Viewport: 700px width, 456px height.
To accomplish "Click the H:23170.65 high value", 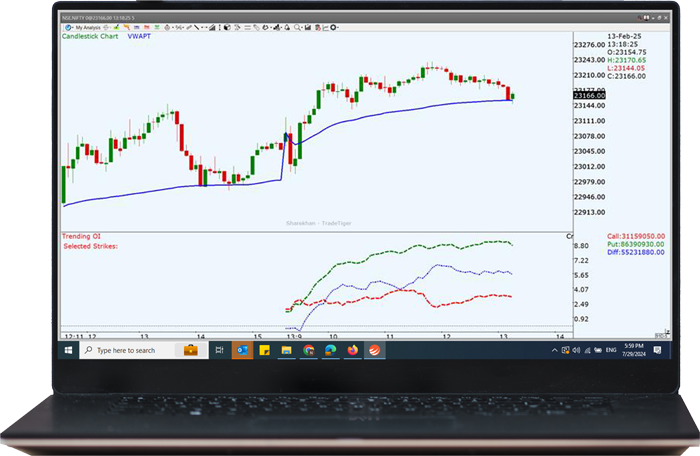I will [x=626, y=60].
